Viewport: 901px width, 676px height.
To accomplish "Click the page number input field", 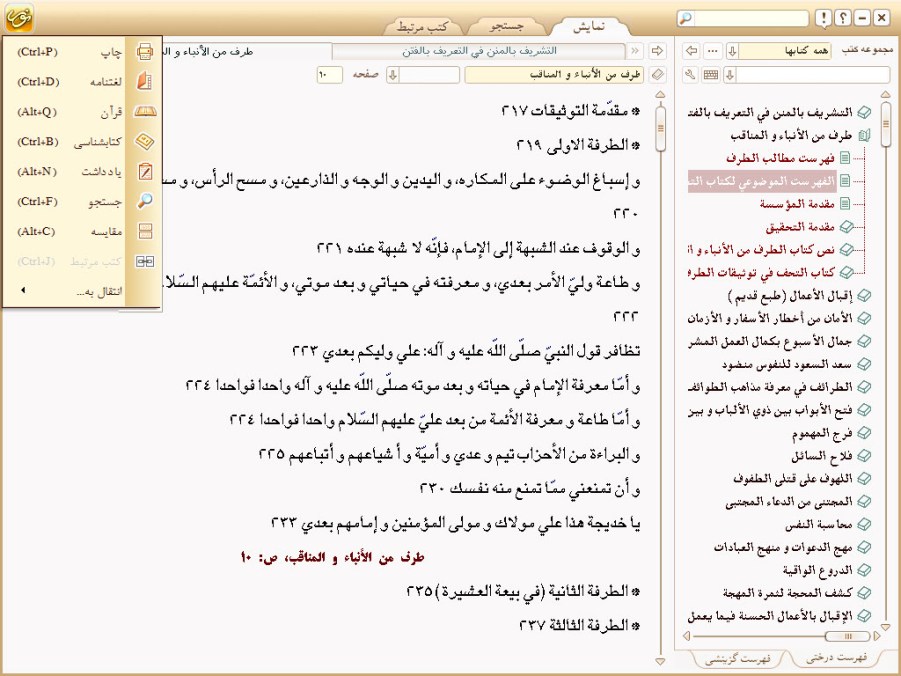I will [x=330, y=75].
